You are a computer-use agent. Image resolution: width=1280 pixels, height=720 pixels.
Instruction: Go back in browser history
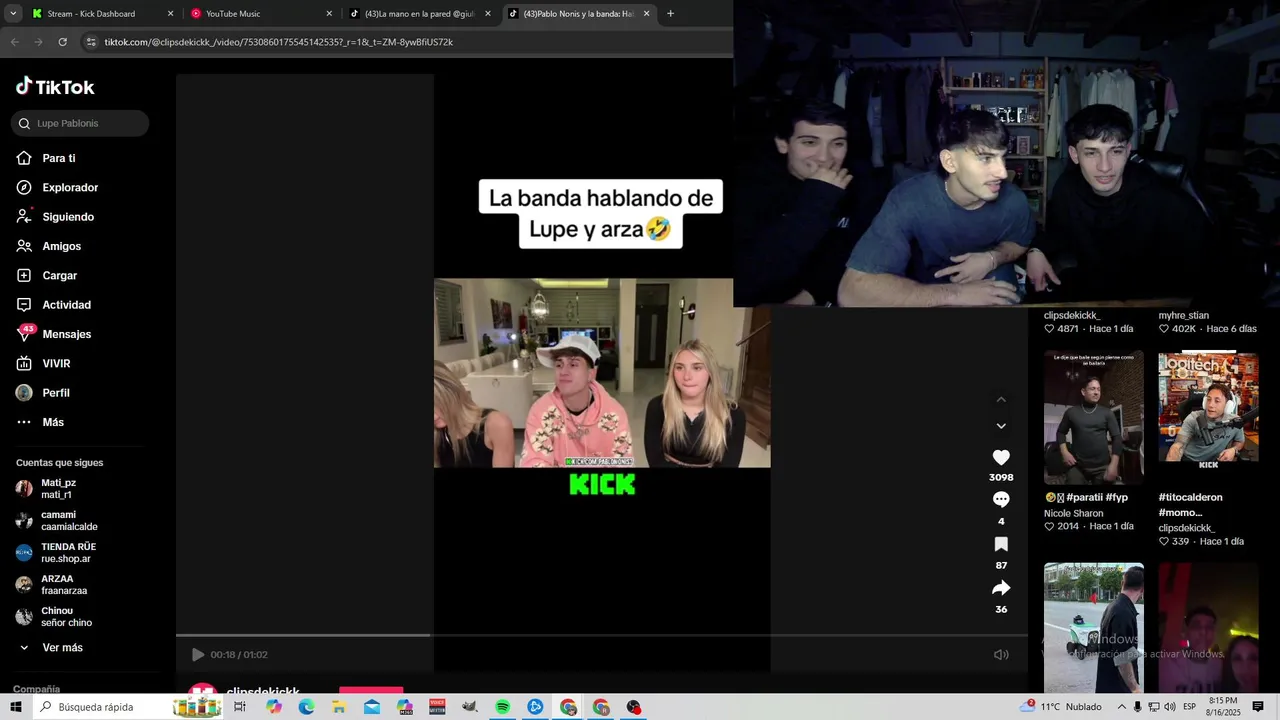(x=15, y=42)
